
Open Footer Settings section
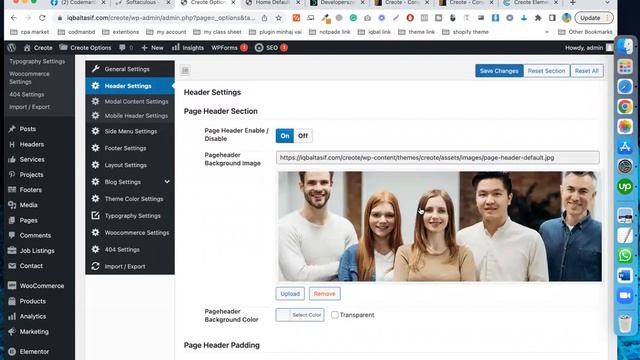[130, 148]
